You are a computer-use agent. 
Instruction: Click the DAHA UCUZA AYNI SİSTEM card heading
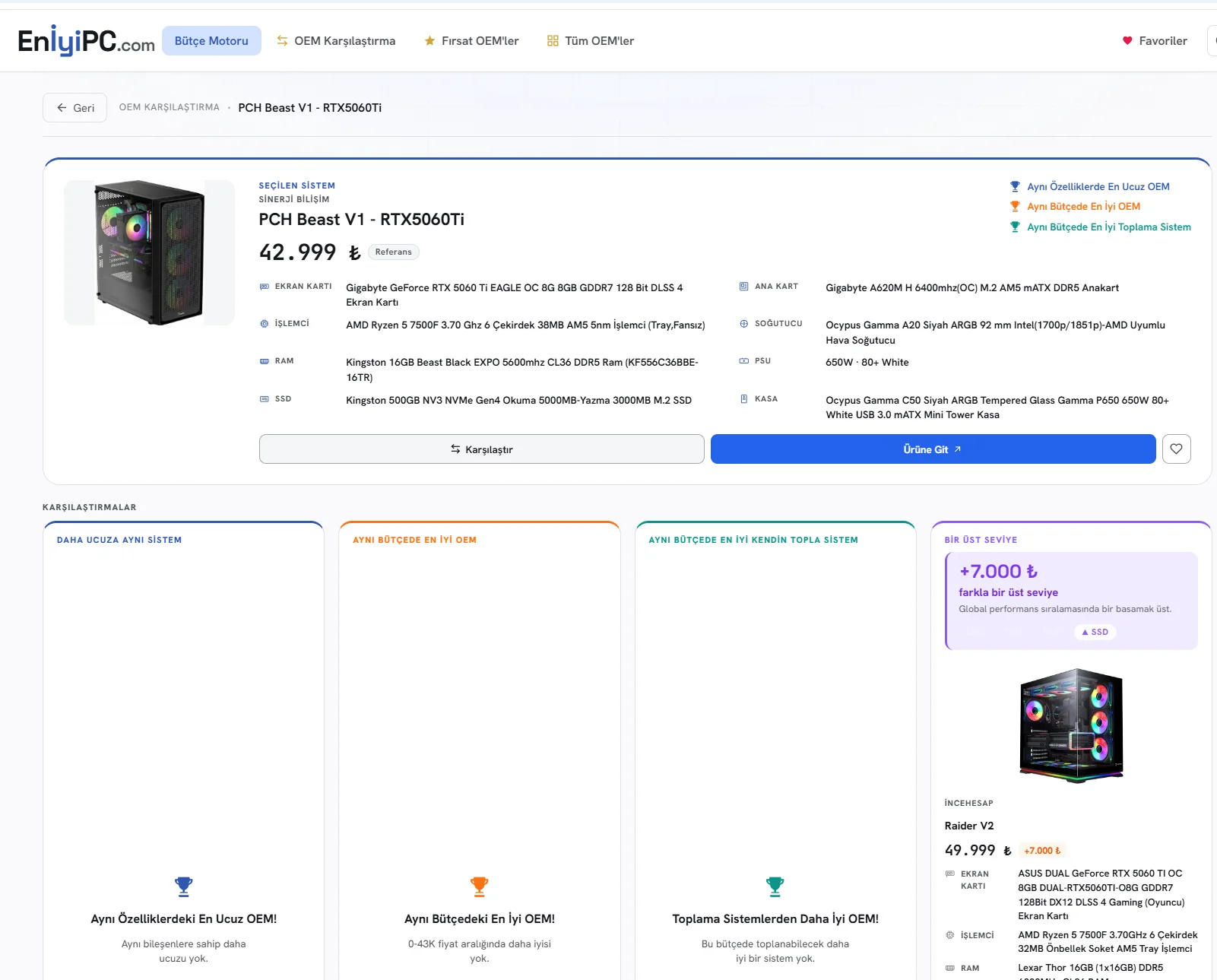pyautogui.click(x=119, y=541)
